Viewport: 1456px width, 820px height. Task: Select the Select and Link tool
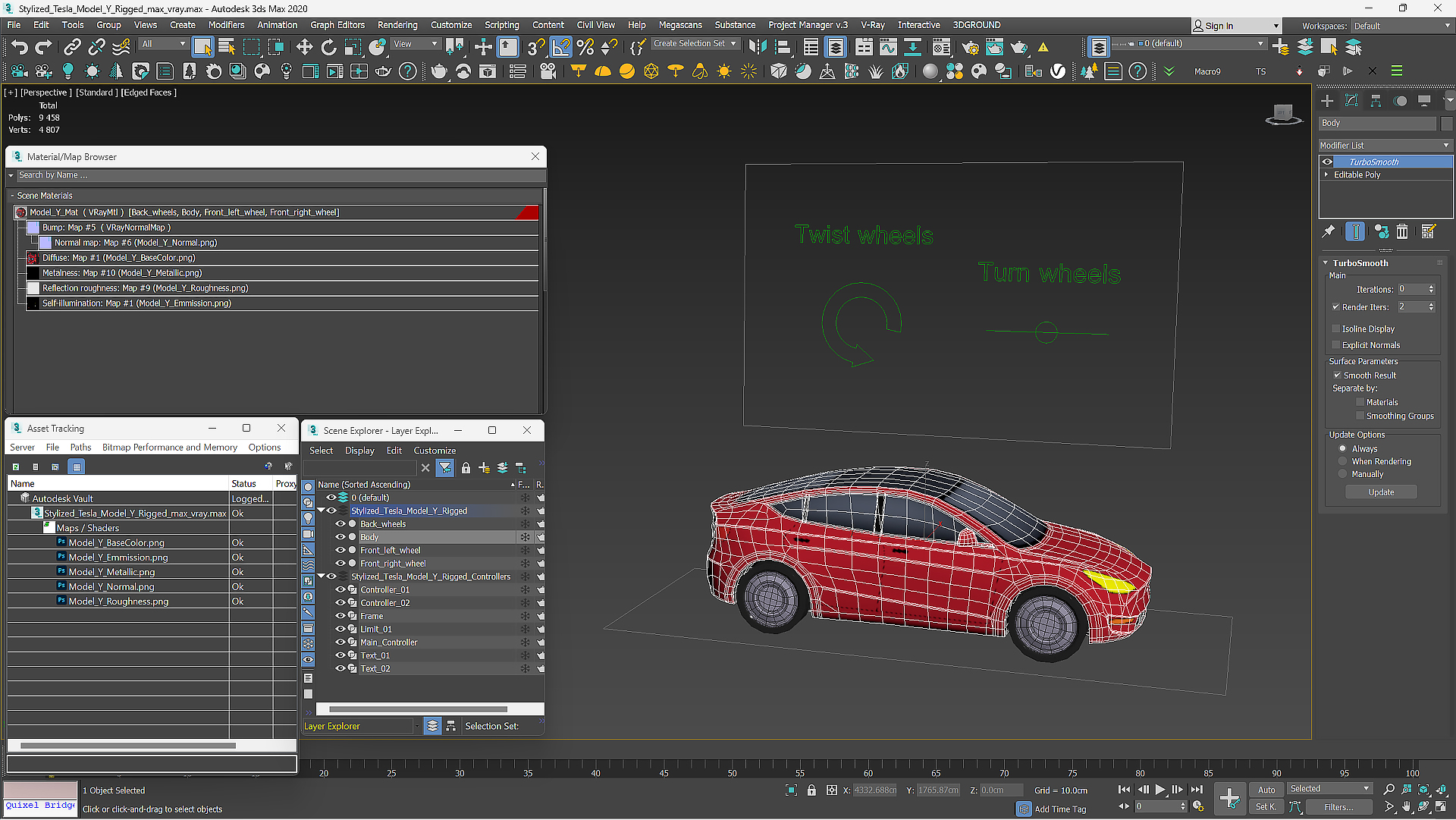[72, 47]
